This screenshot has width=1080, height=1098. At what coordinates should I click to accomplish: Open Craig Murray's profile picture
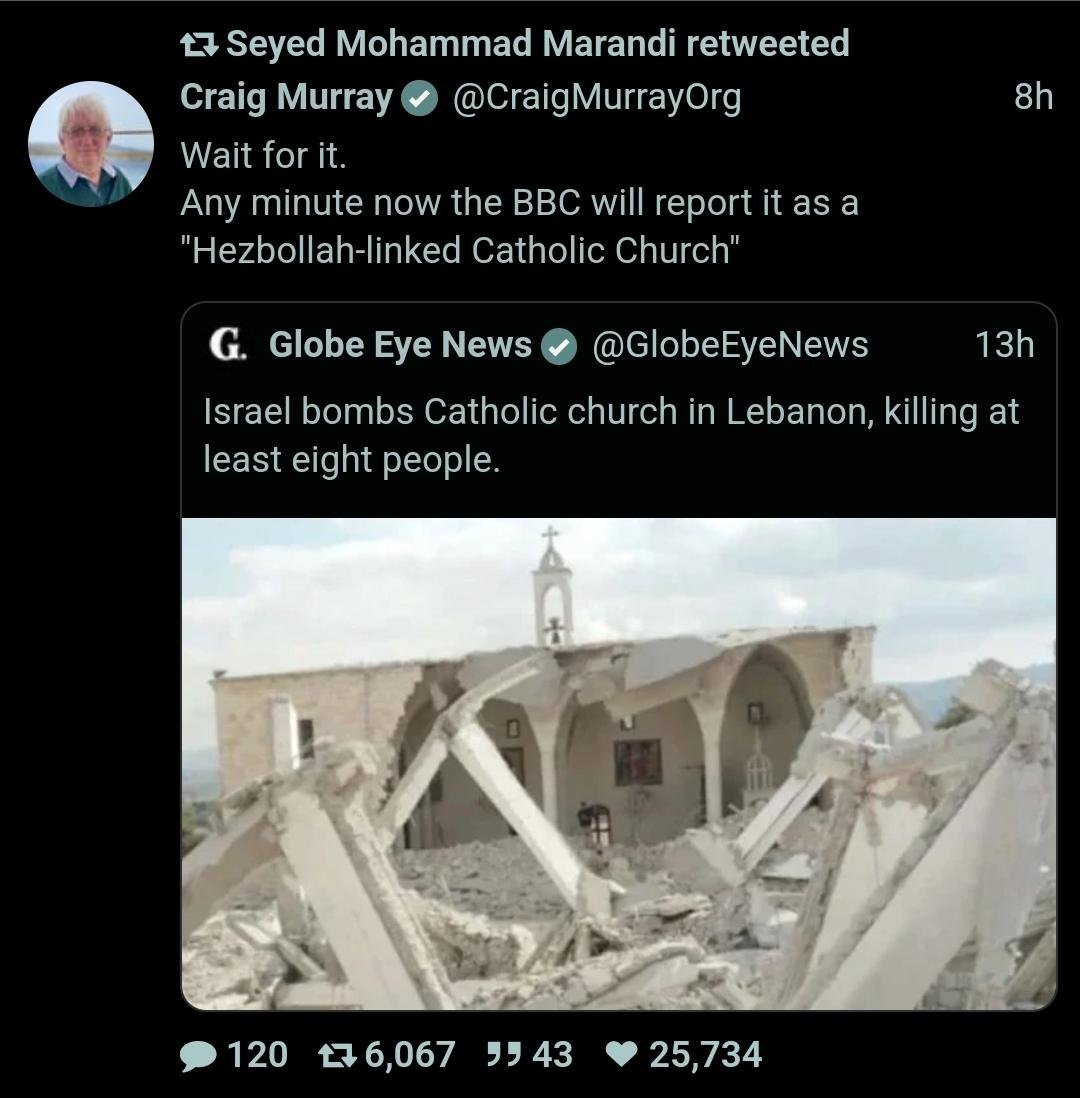coord(91,144)
